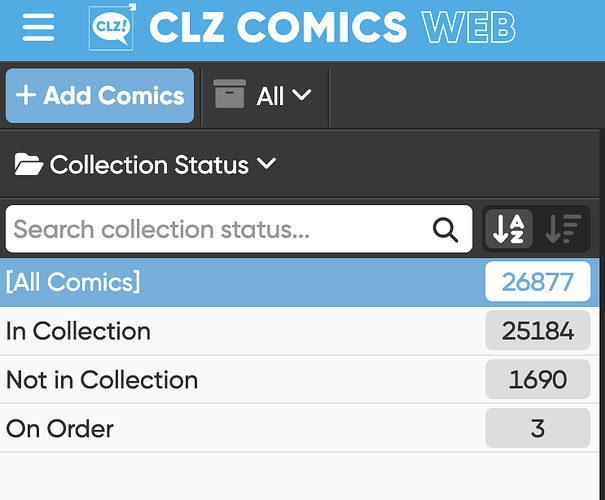Open the hamburger main menu
Viewport: 605px width, 500px height.
(38, 27)
